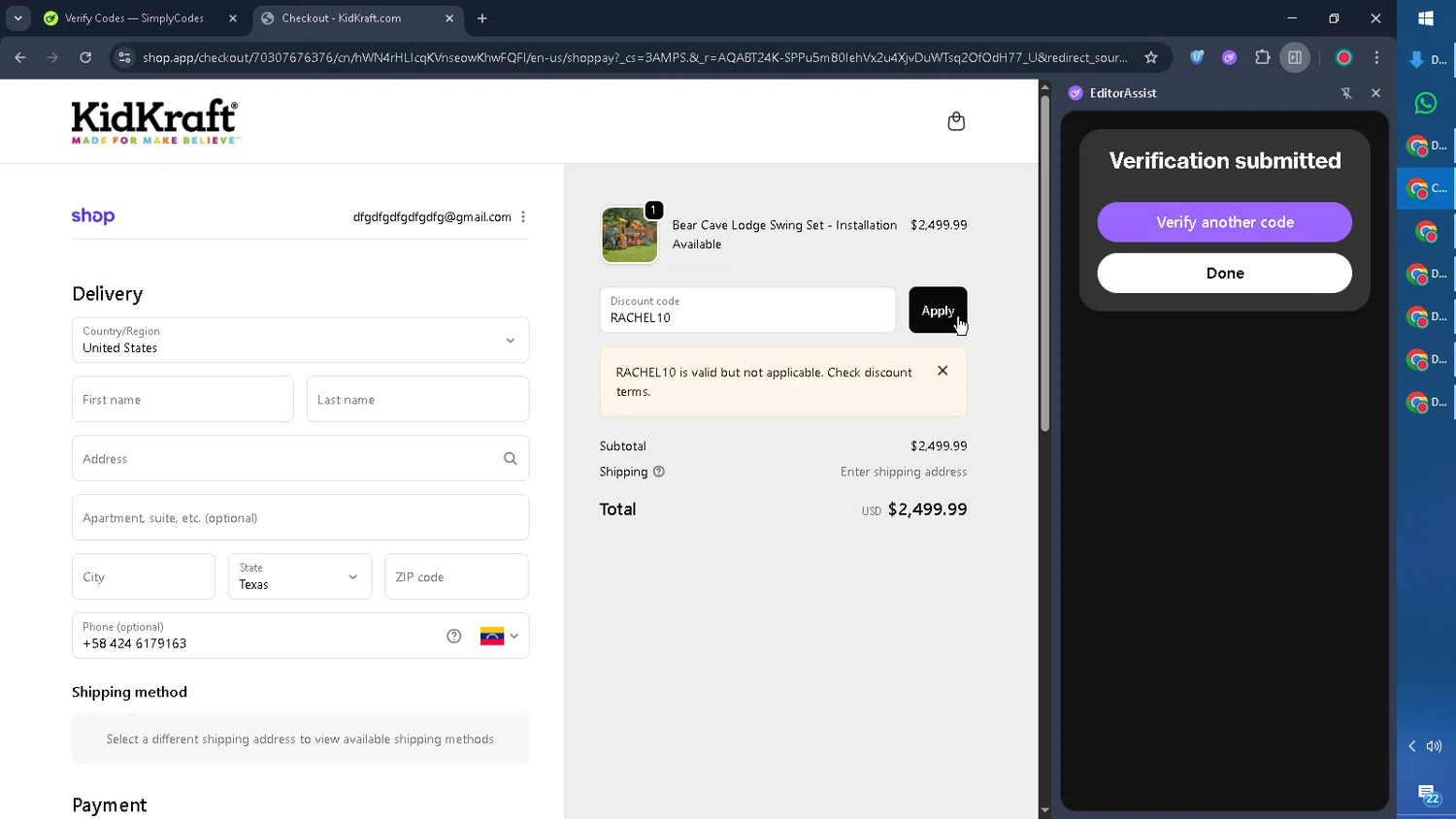1456x819 pixels.
Task: Click the browser address bar URL
Action: [635, 57]
